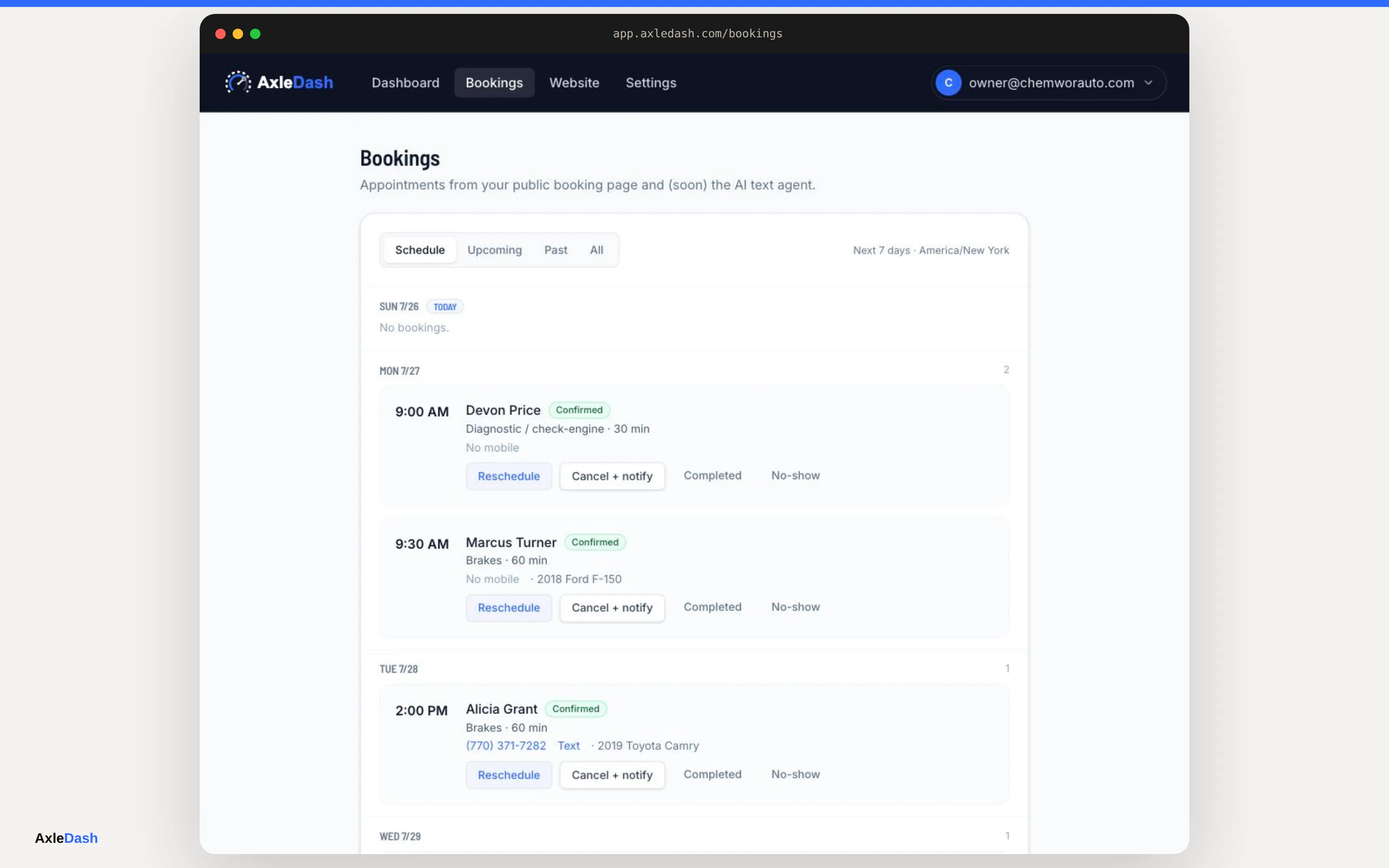Mark Marcus Turner as No-show
The height and width of the screenshot is (868, 1389).
click(x=796, y=607)
